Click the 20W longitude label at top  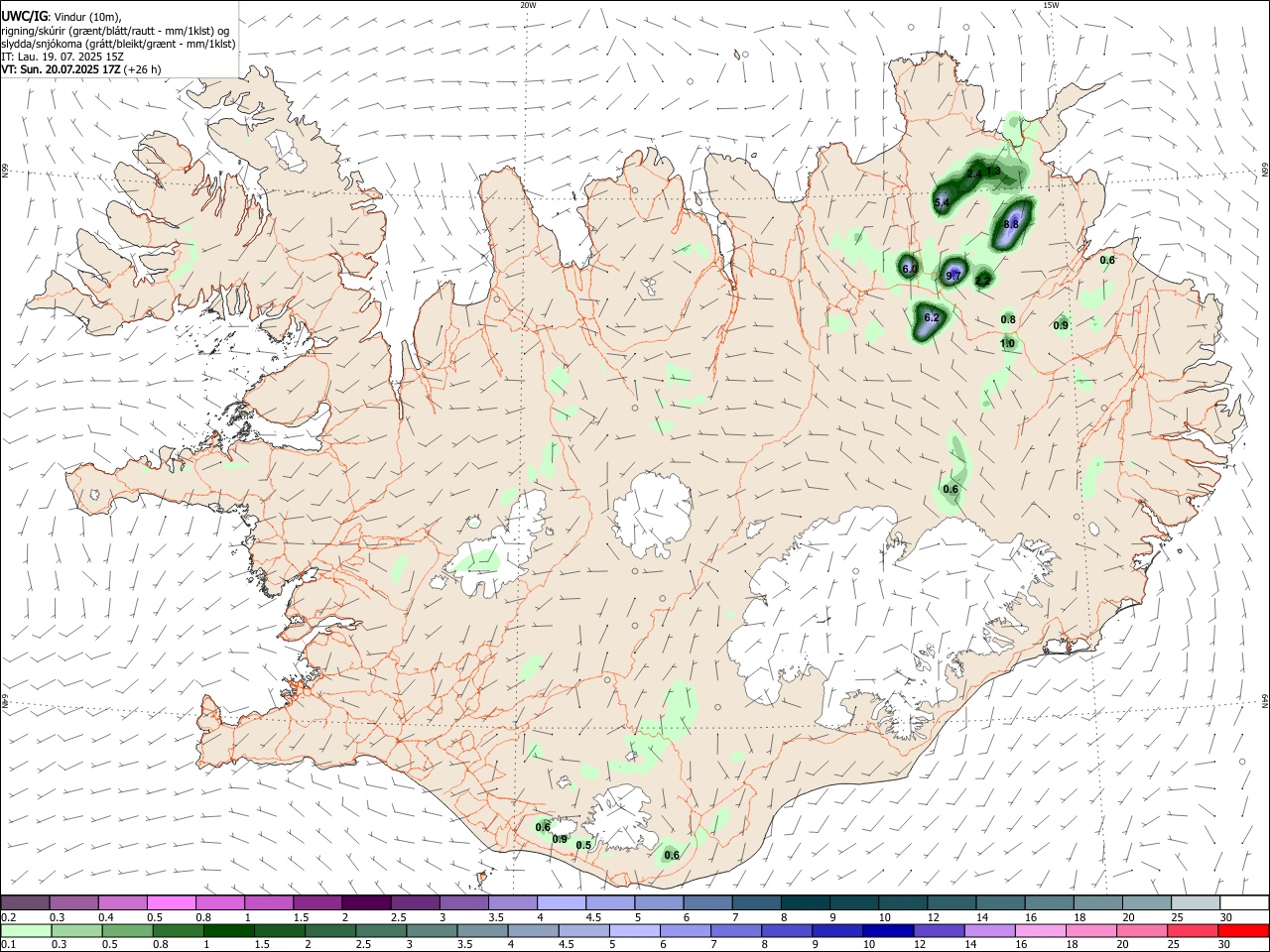coord(528,5)
